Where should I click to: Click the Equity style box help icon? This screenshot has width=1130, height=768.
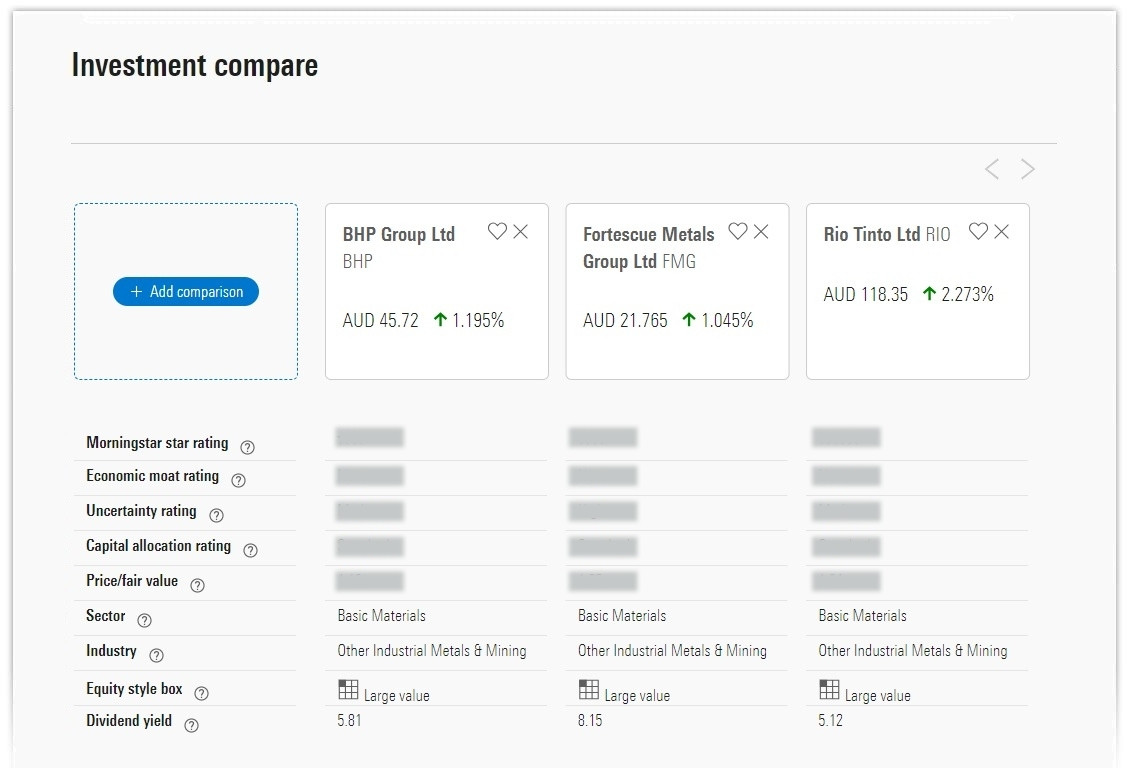[200, 690]
